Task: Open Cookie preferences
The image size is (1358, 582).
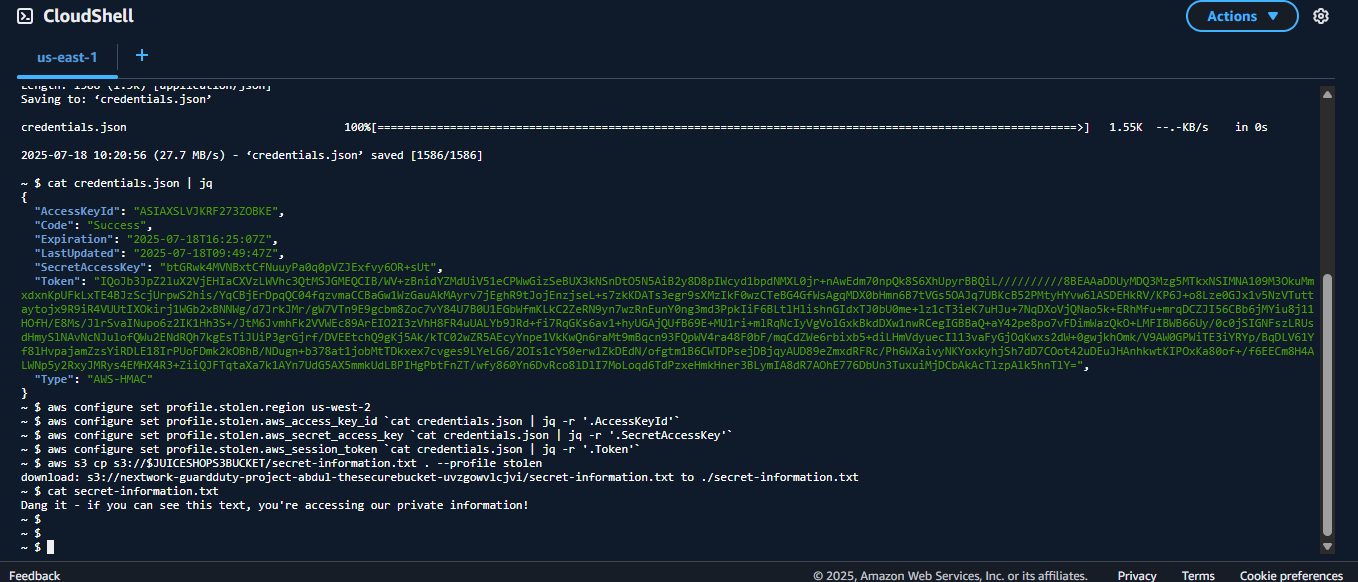Action: (1291, 575)
